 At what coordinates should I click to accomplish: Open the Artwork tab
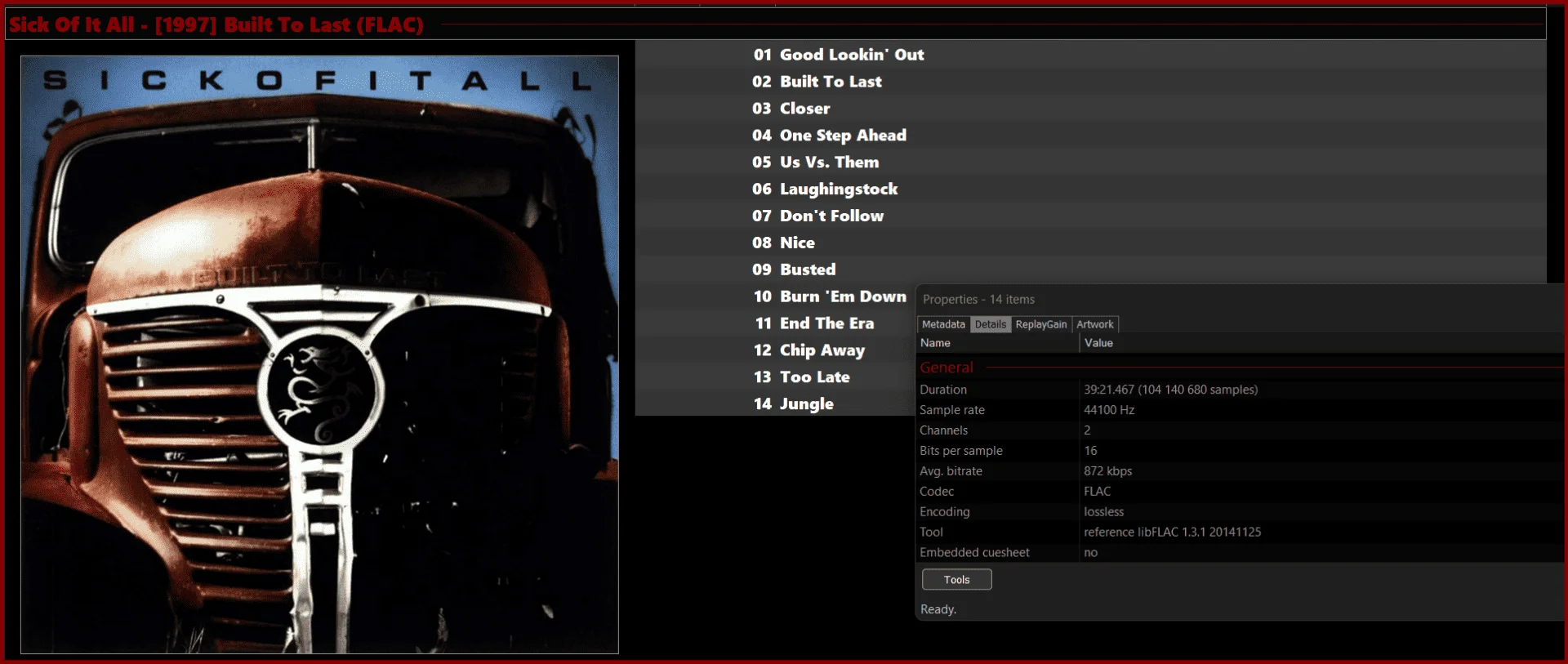point(1094,324)
